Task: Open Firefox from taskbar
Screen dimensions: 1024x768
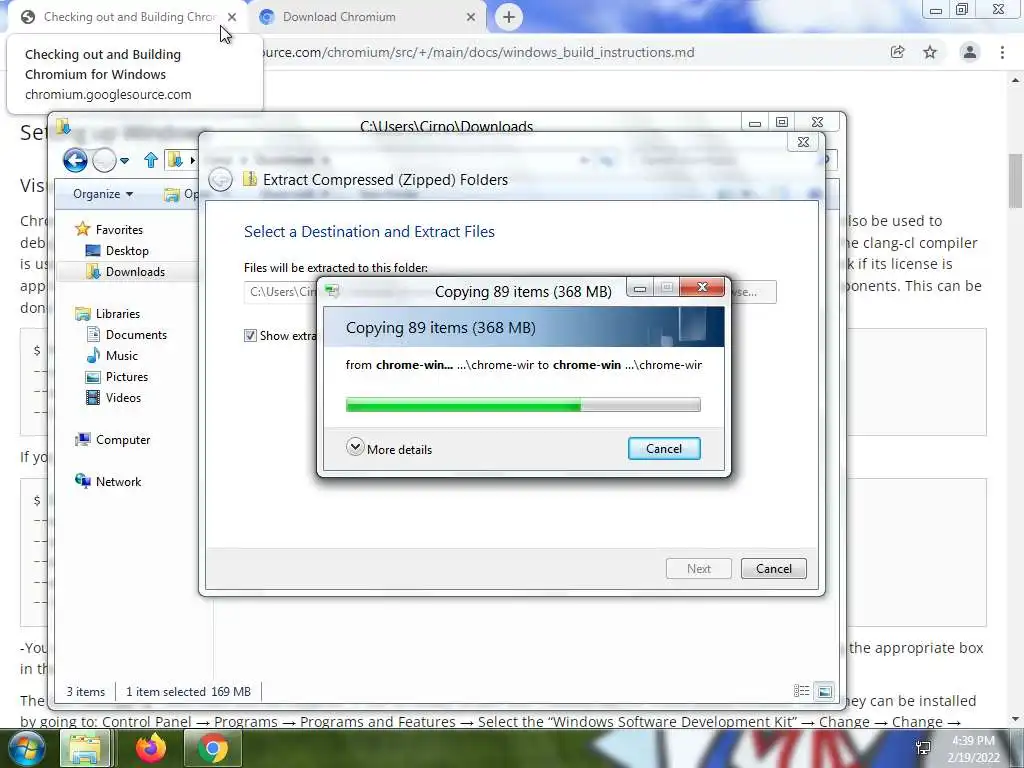Action: pos(151,748)
